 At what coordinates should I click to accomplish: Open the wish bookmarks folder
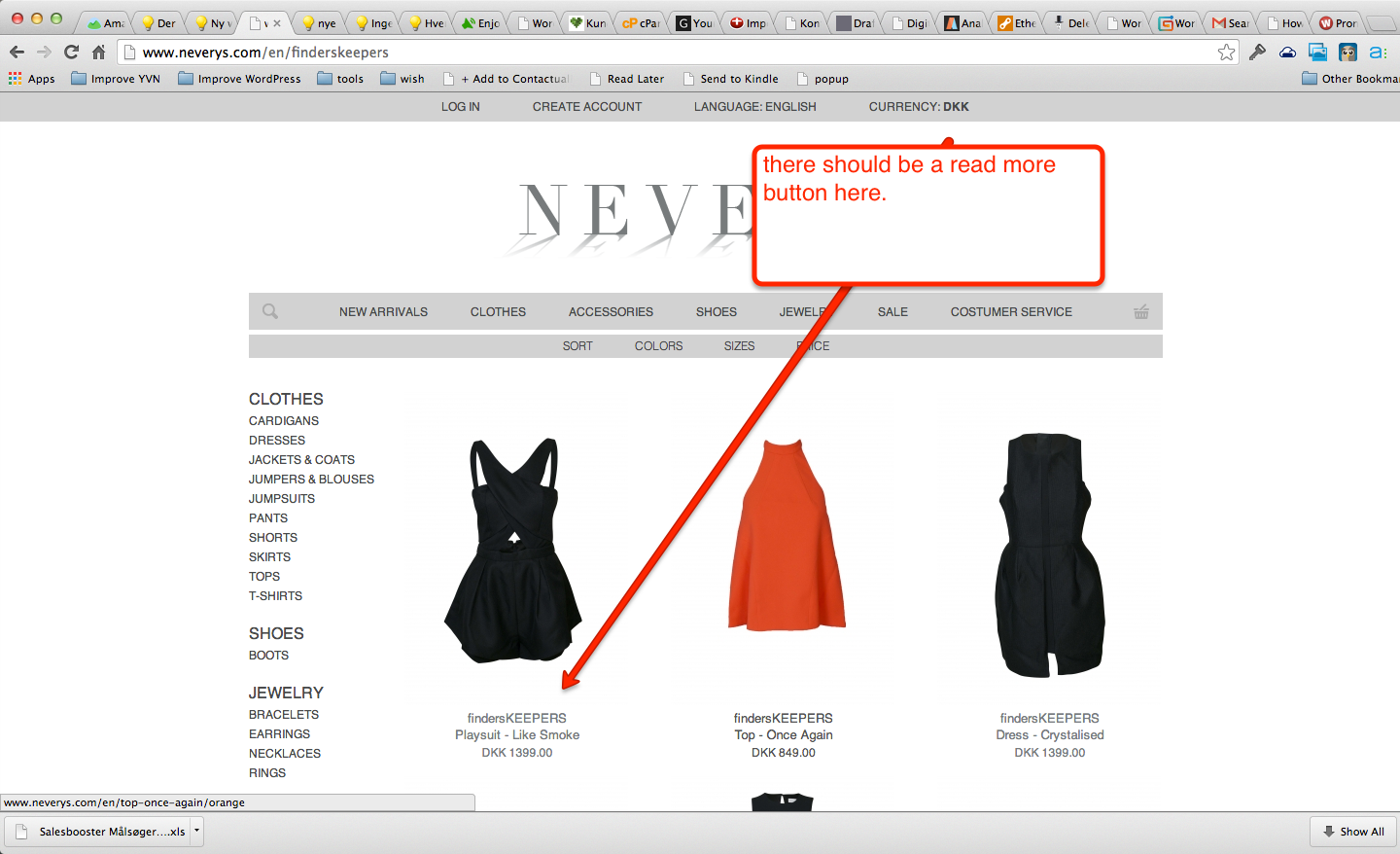tap(402, 79)
